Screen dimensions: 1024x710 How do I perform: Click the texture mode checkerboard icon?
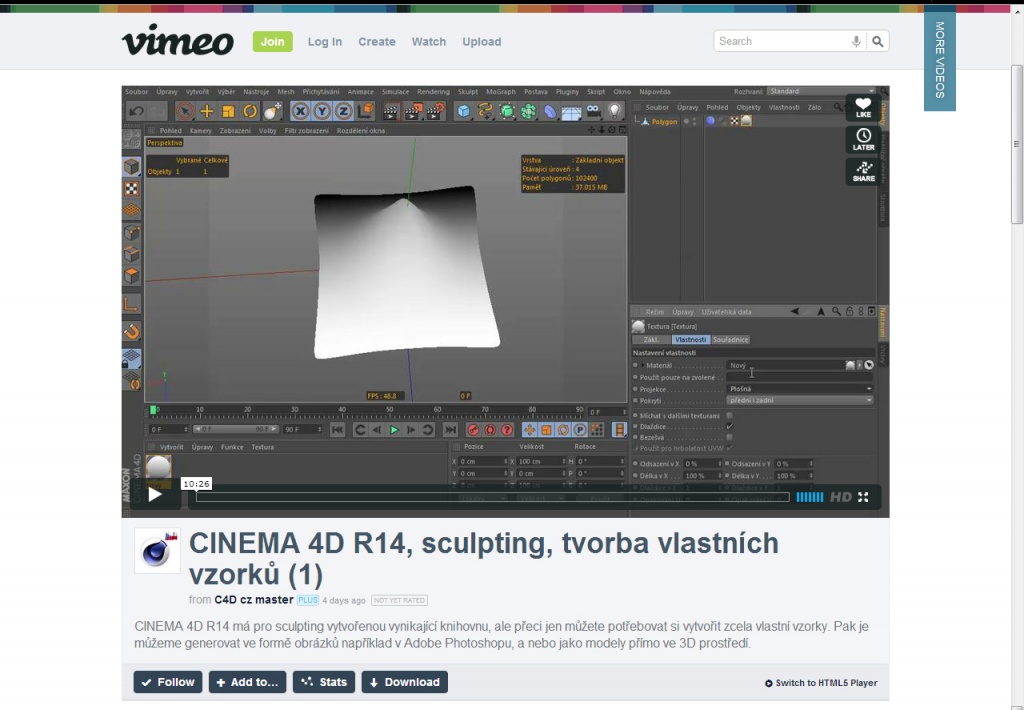[x=132, y=189]
